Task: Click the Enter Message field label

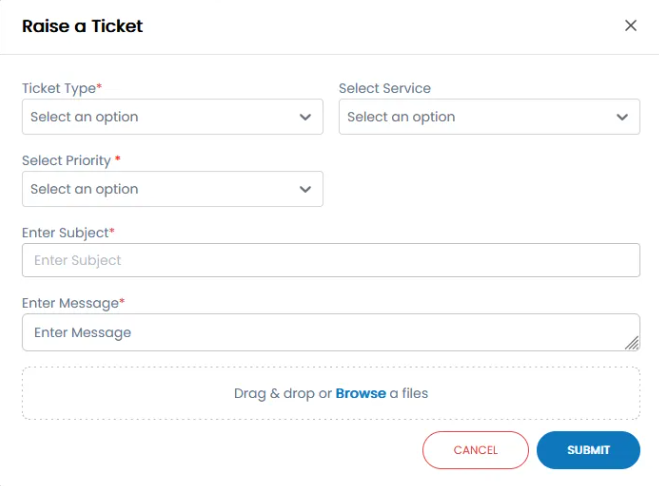Action: [70, 302]
